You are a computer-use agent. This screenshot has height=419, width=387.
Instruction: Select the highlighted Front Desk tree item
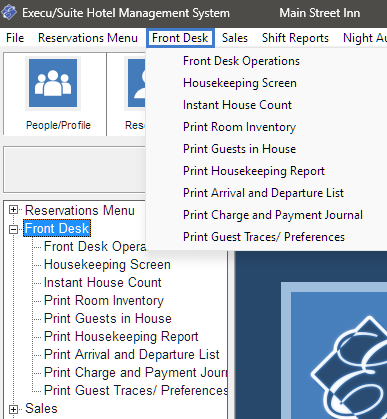coord(57,229)
